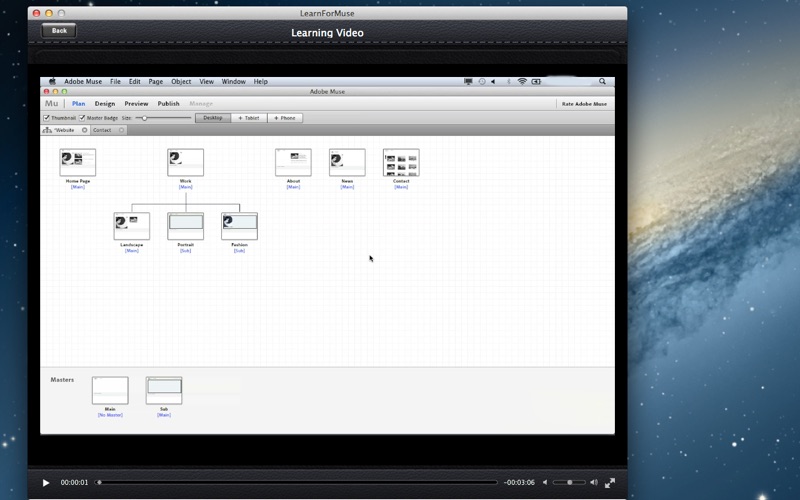Screen dimensions: 800x500
Task: Select the Fashion page thumbnail
Action: click(x=239, y=226)
